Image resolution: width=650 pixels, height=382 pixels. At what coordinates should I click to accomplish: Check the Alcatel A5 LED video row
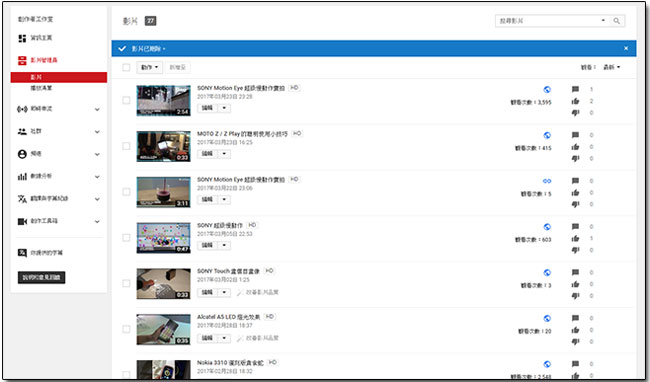click(126, 329)
